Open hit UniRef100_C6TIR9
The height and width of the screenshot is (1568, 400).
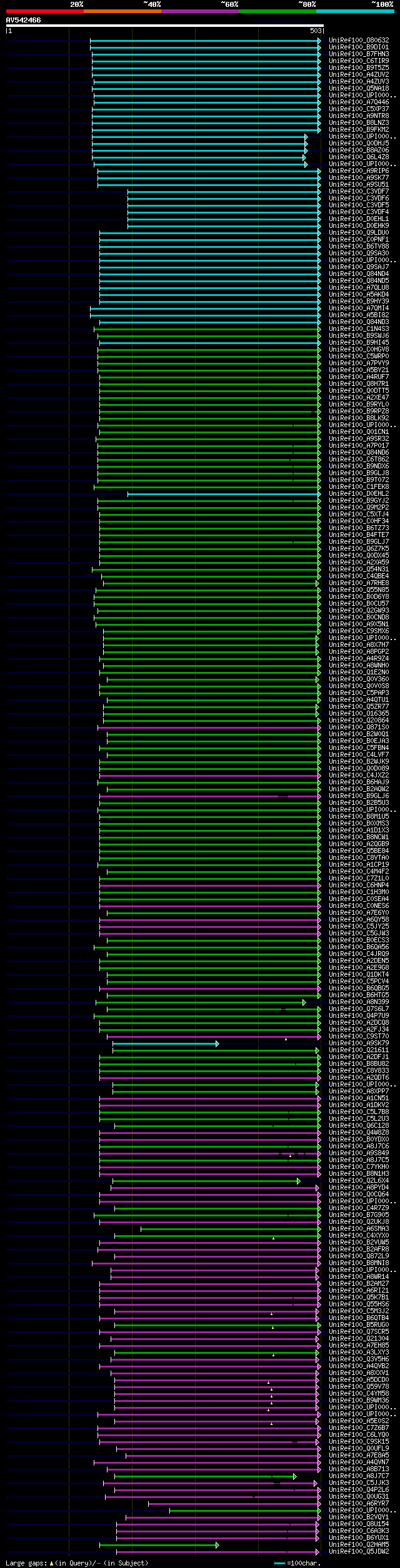359,61
